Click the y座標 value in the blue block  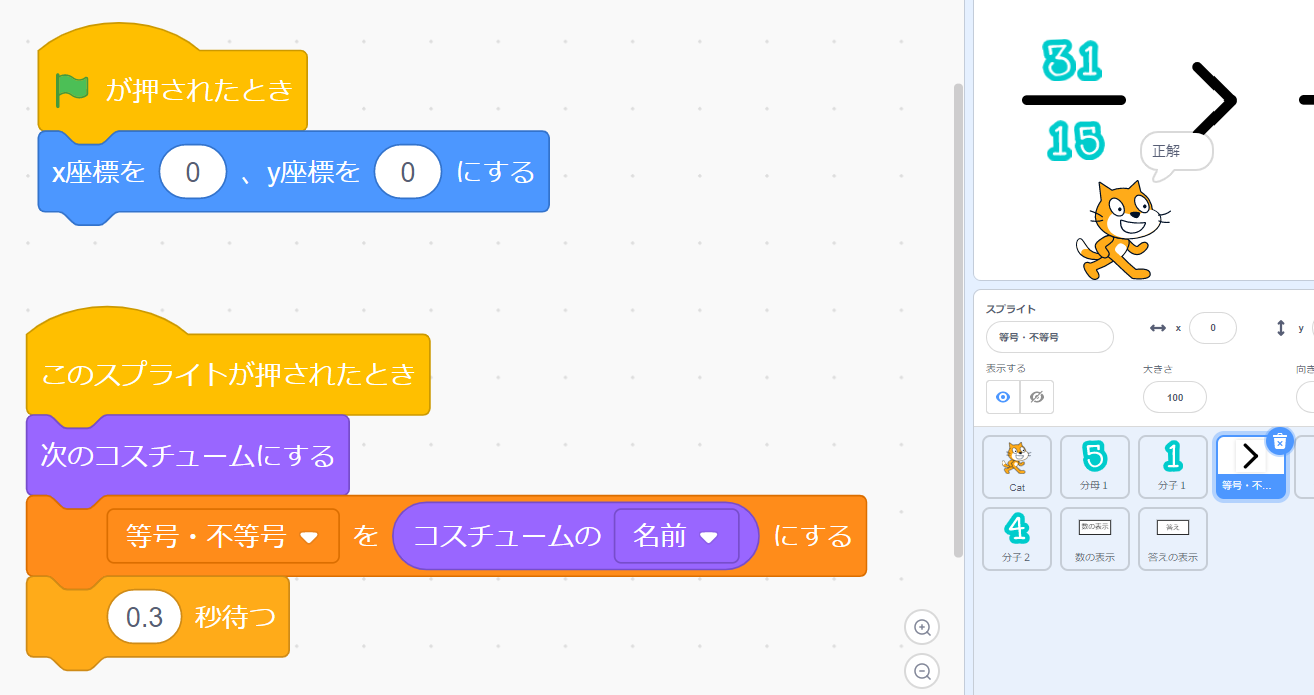point(407,172)
